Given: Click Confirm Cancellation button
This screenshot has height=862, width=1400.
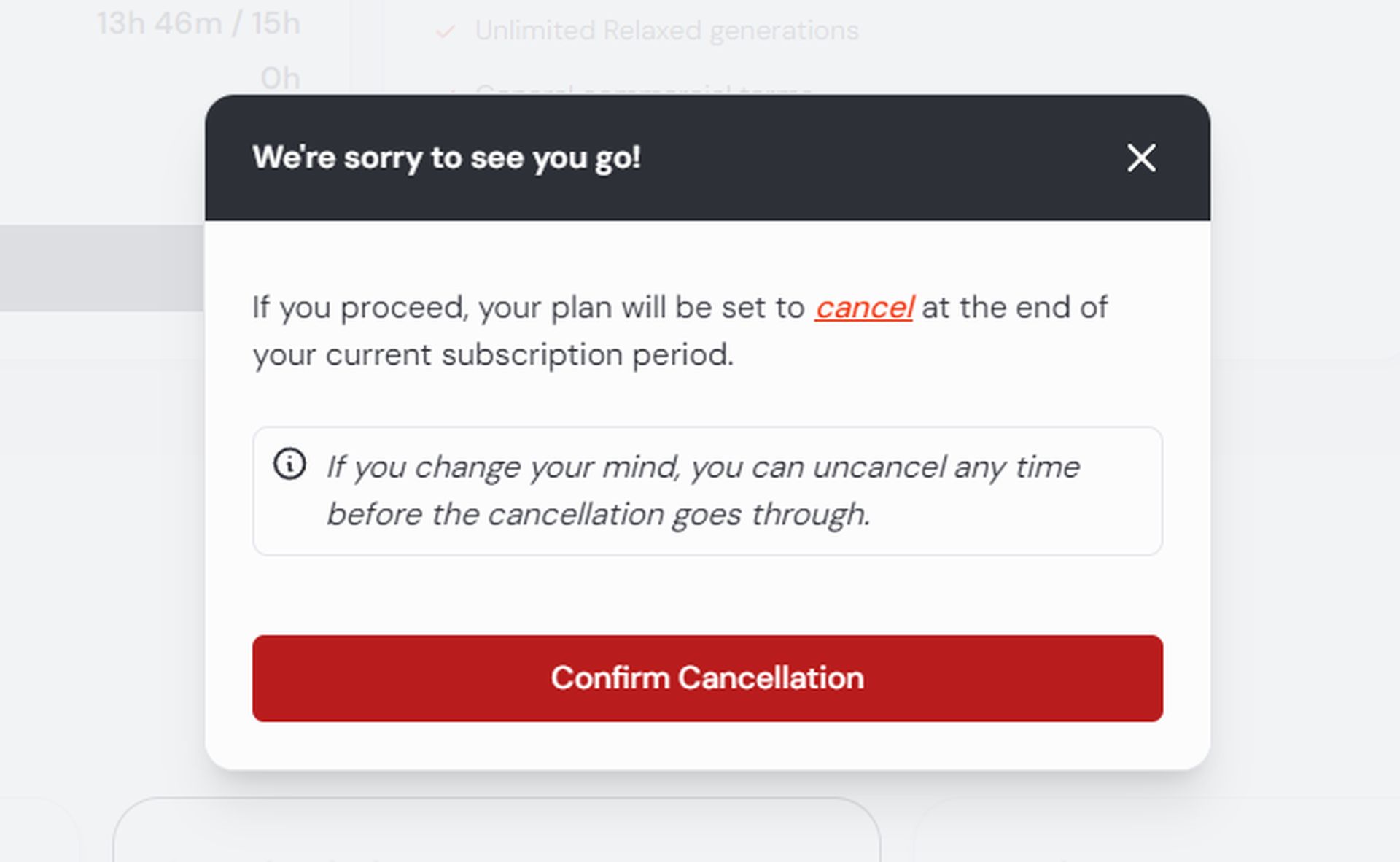Looking at the screenshot, I should coord(707,678).
